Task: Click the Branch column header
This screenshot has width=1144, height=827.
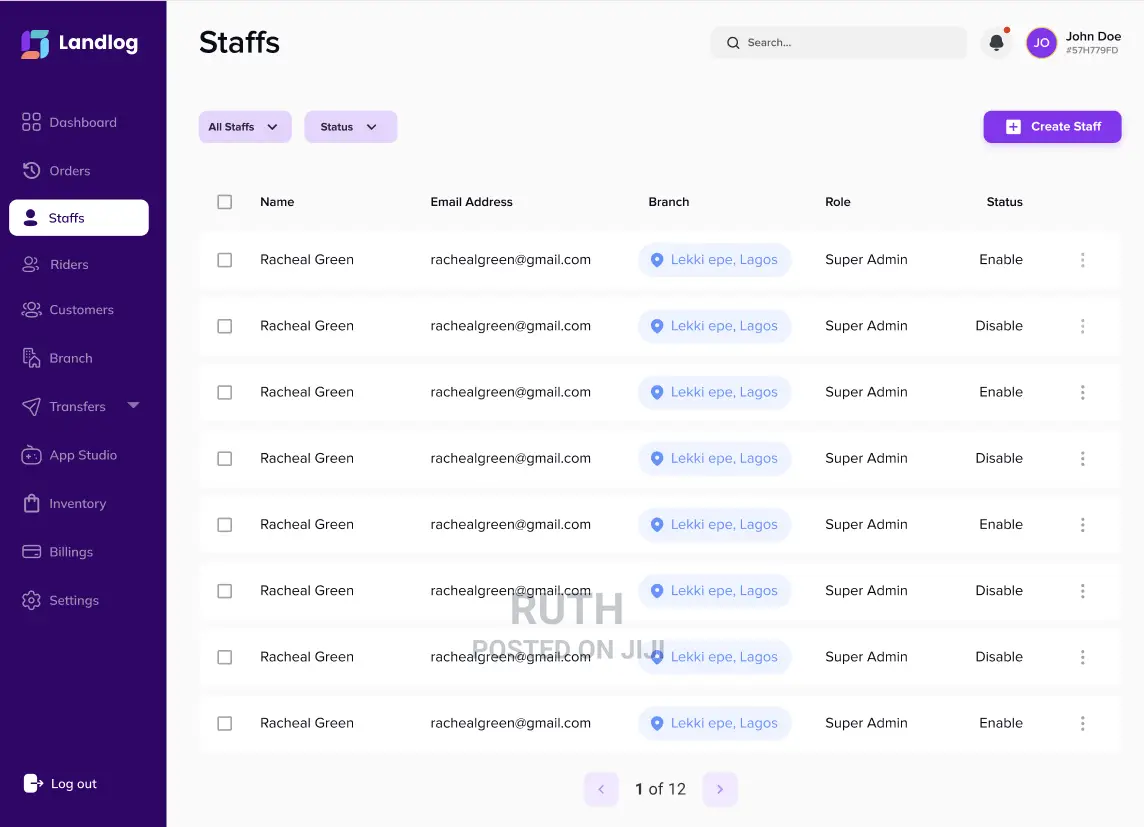Action: (669, 202)
